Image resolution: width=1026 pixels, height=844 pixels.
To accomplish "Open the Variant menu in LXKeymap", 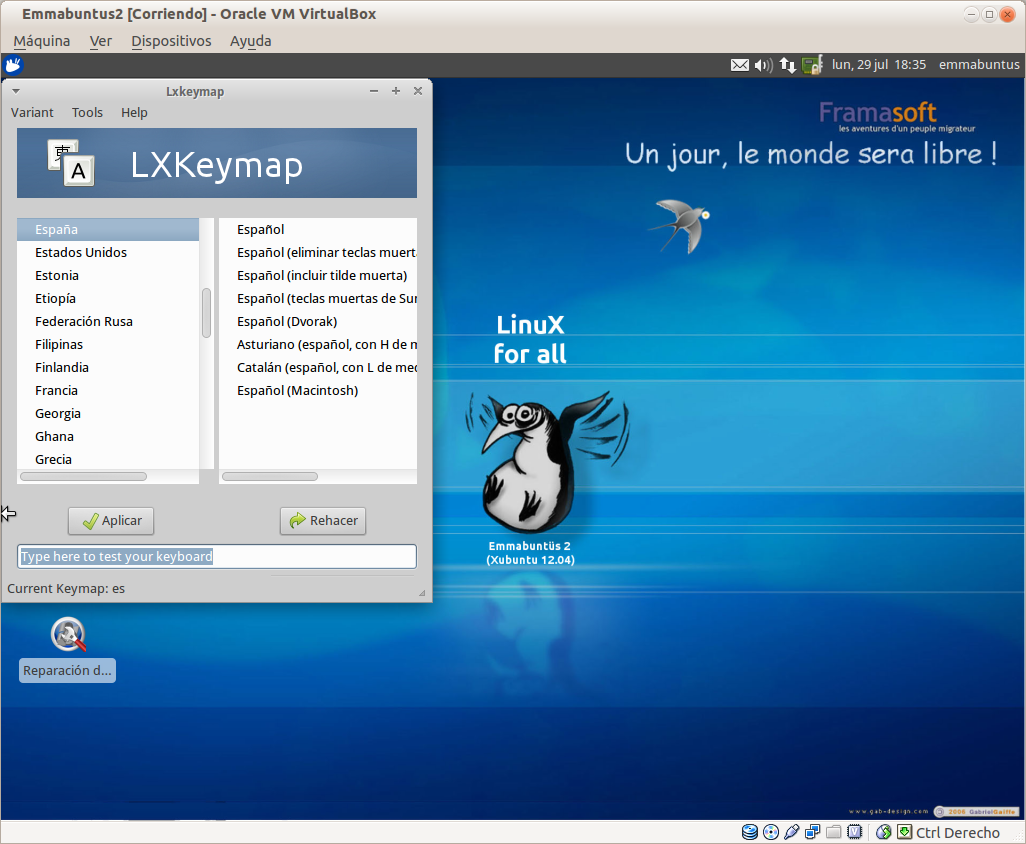I will tap(32, 113).
